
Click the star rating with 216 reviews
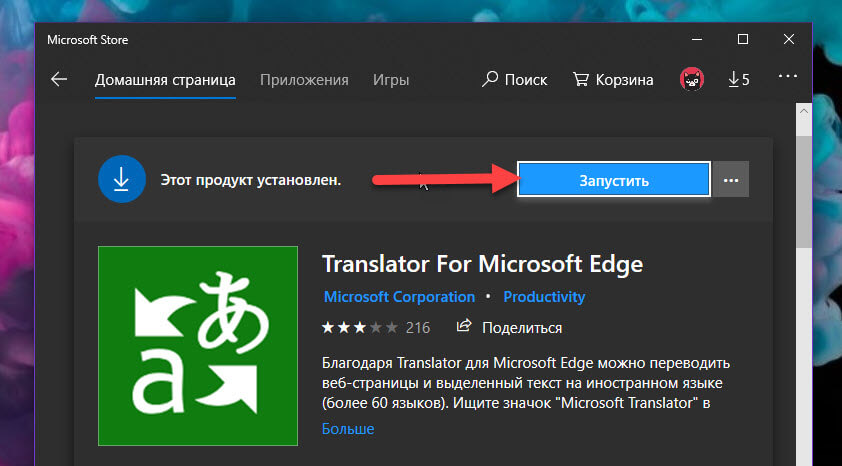coord(376,327)
